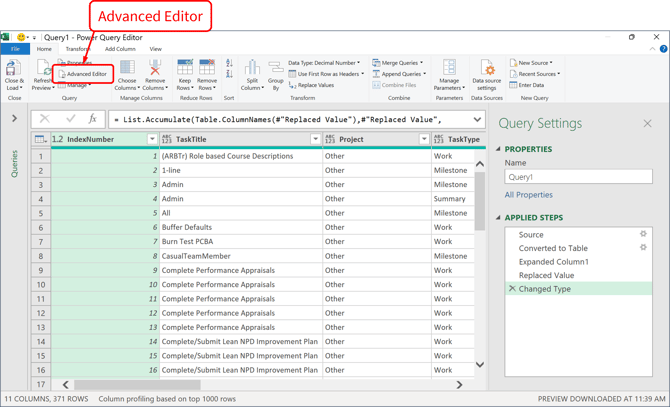Switch to the View tab
Image resolution: width=670 pixels, height=407 pixels.
pos(156,49)
